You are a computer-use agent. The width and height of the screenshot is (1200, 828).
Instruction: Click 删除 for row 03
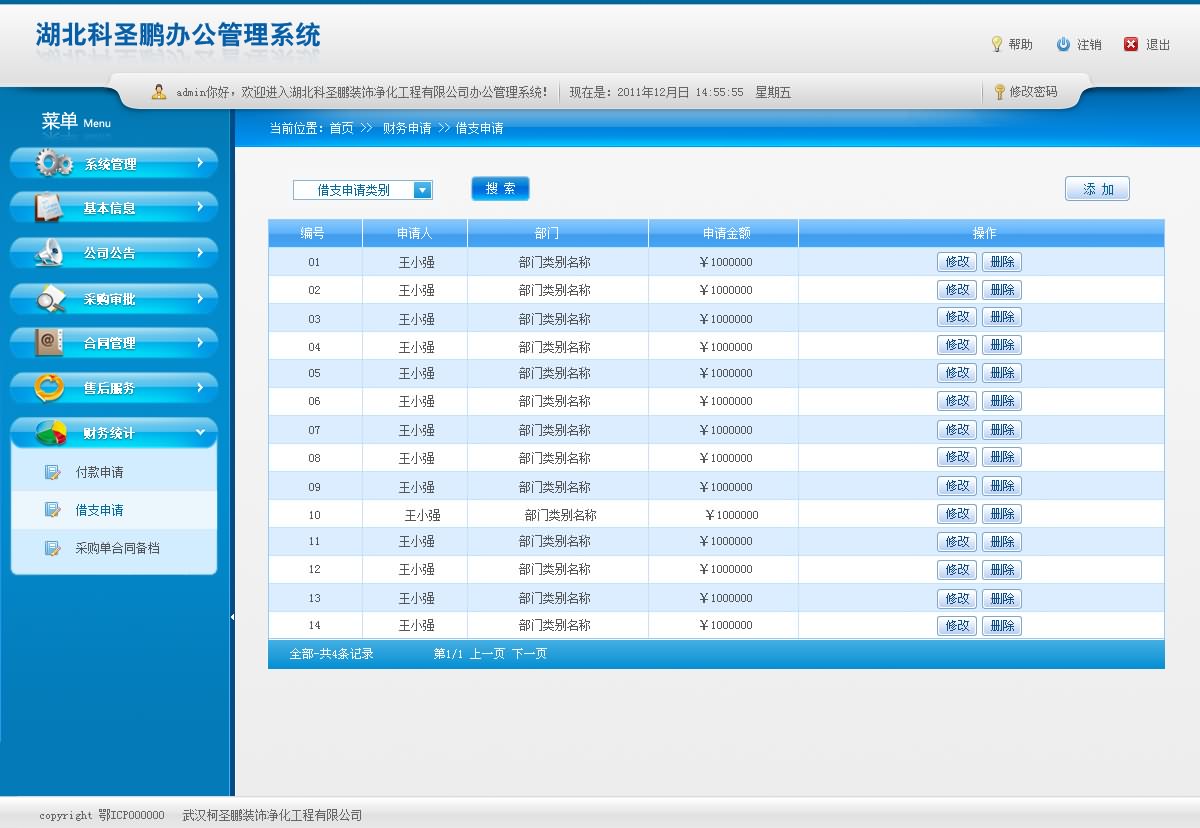coord(1001,317)
